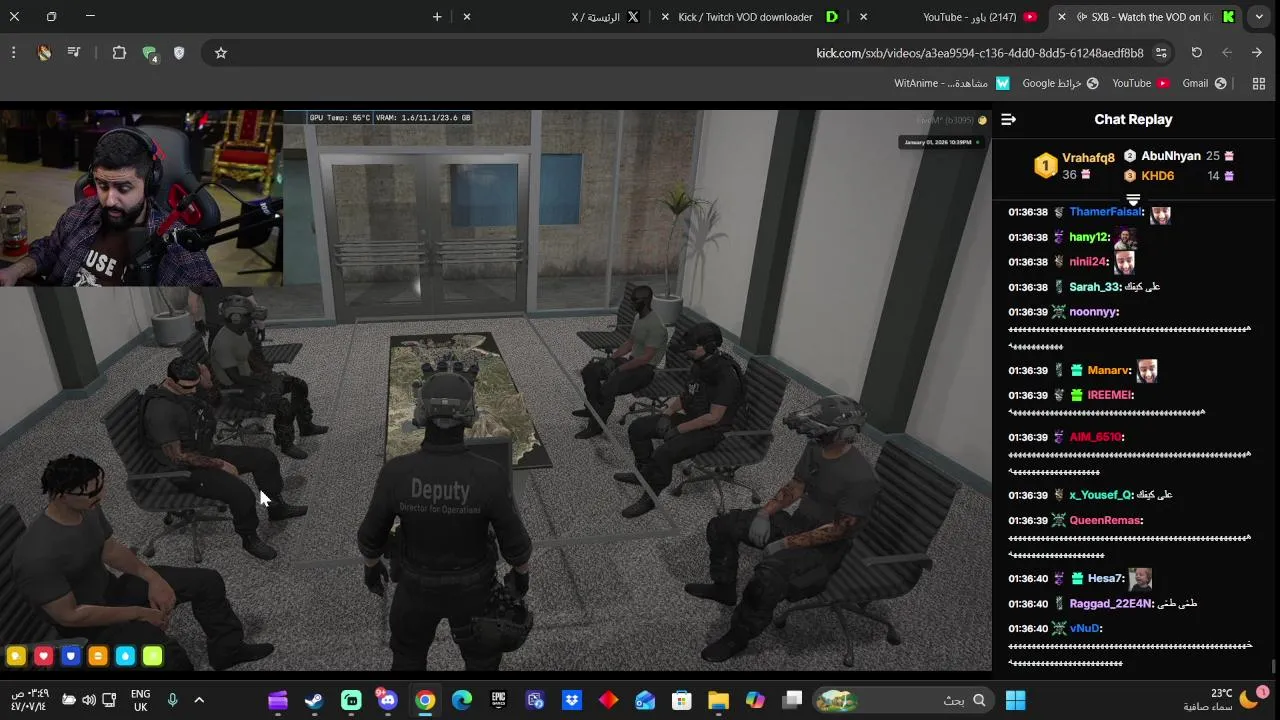Click Hesa7 username in chat

coord(1105,579)
